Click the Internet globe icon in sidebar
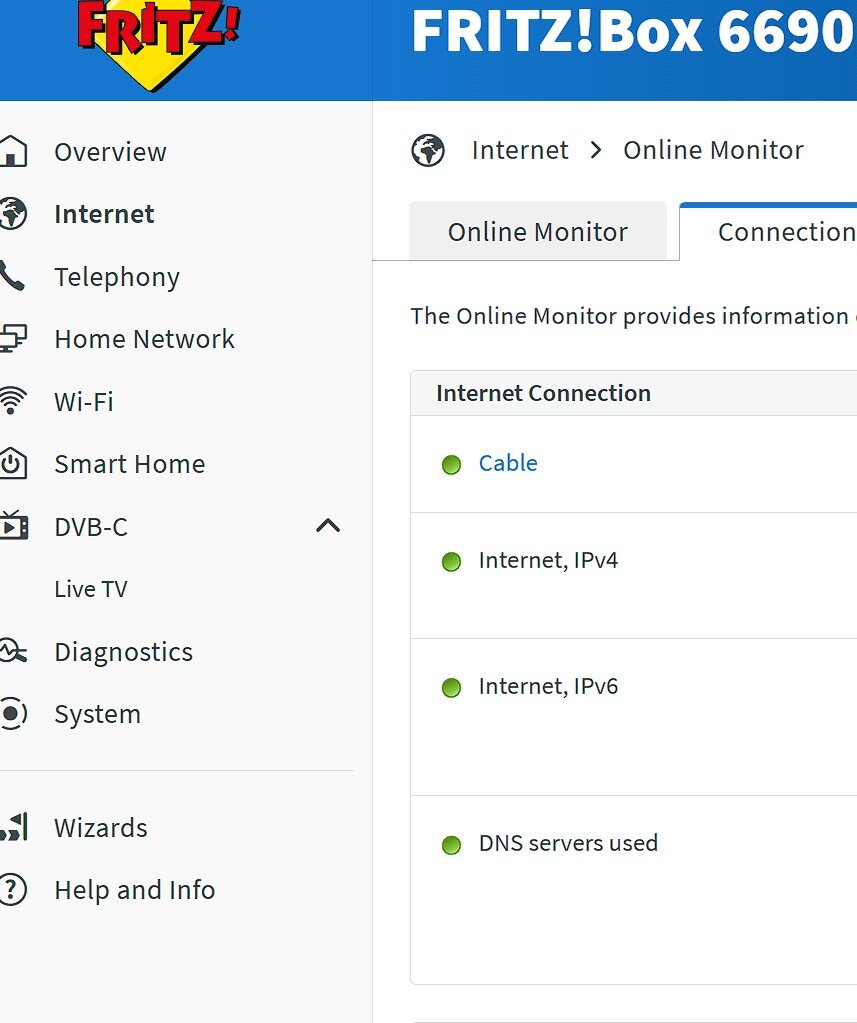The width and height of the screenshot is (857, 1023). tap(12, 213)
